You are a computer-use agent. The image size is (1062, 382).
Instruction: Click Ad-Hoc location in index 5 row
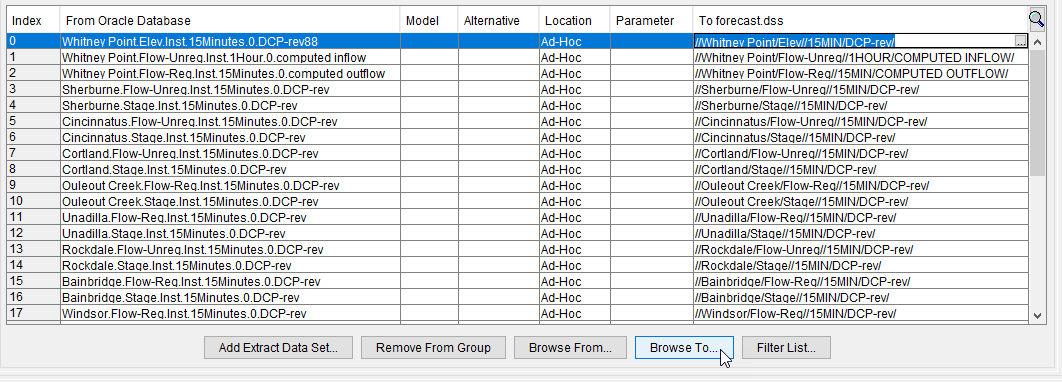(x=574, y=122)
